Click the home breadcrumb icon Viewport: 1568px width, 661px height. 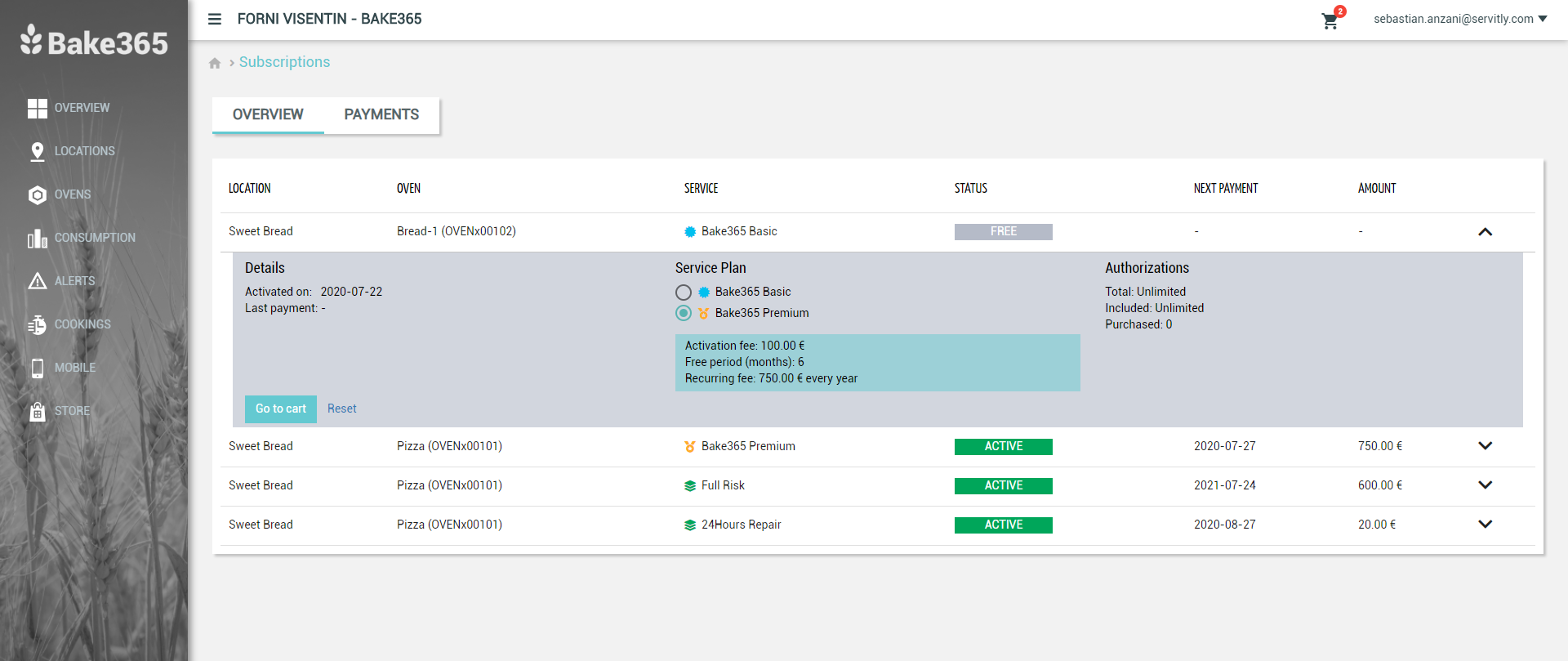click(x=215, y=63)
